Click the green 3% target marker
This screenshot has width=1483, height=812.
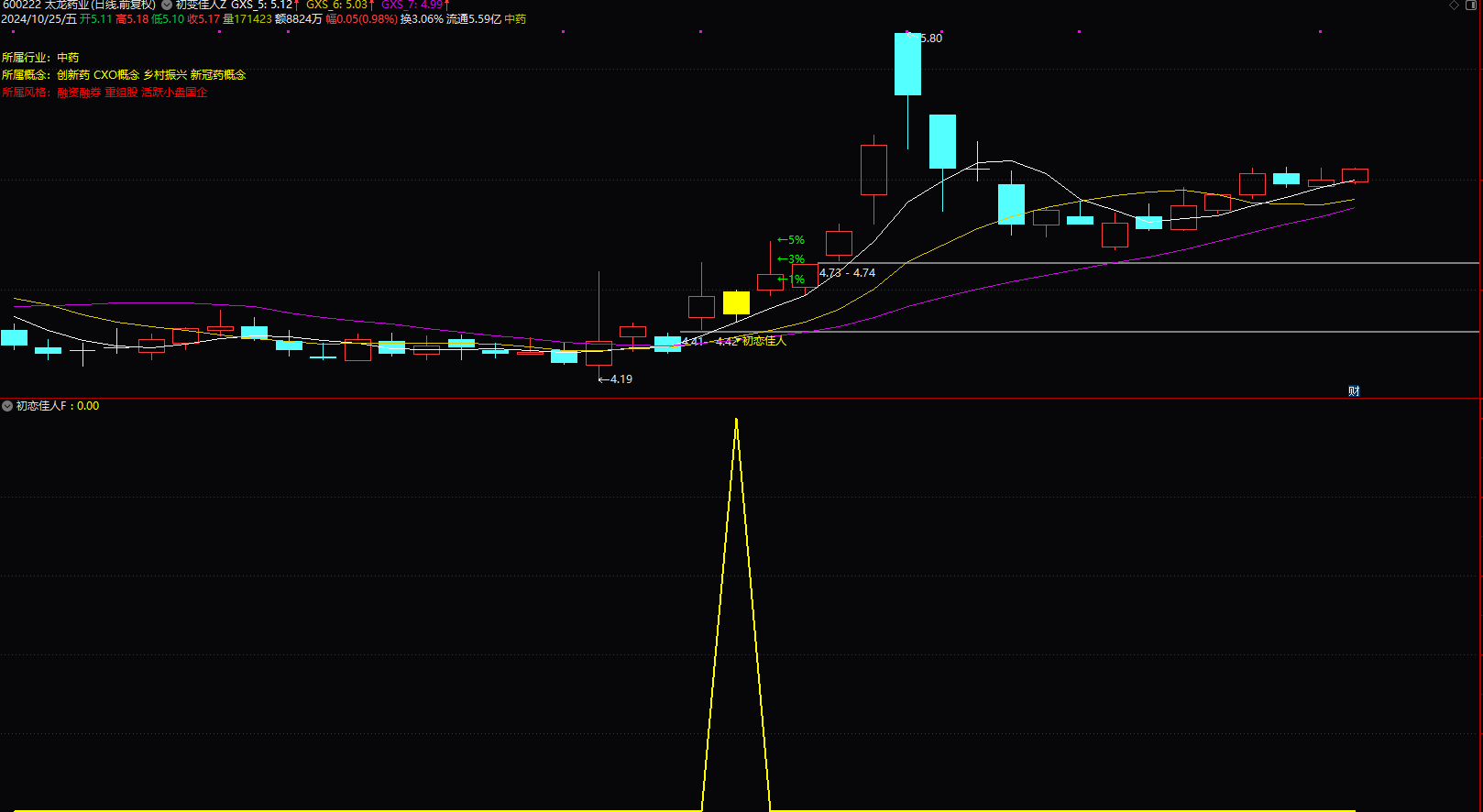[x=791, y=259]
